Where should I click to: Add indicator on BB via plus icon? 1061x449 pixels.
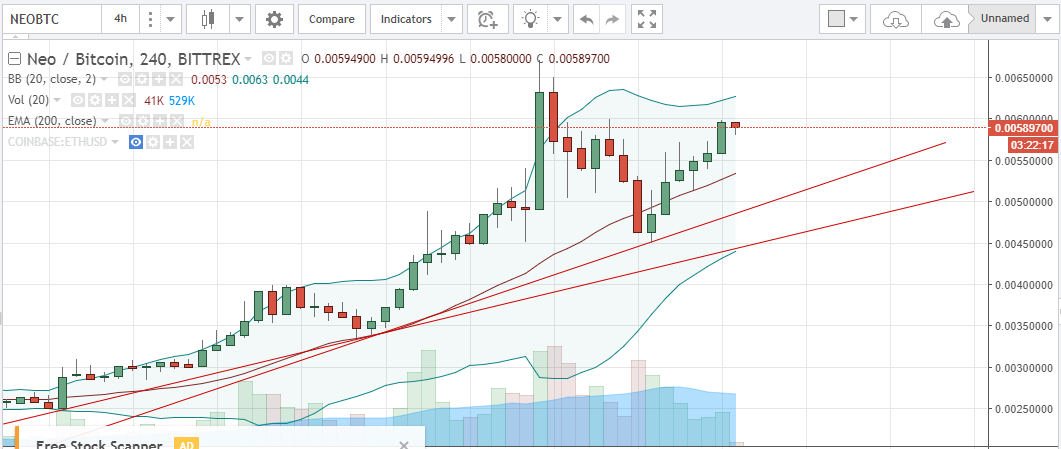(x=160, y=80)
